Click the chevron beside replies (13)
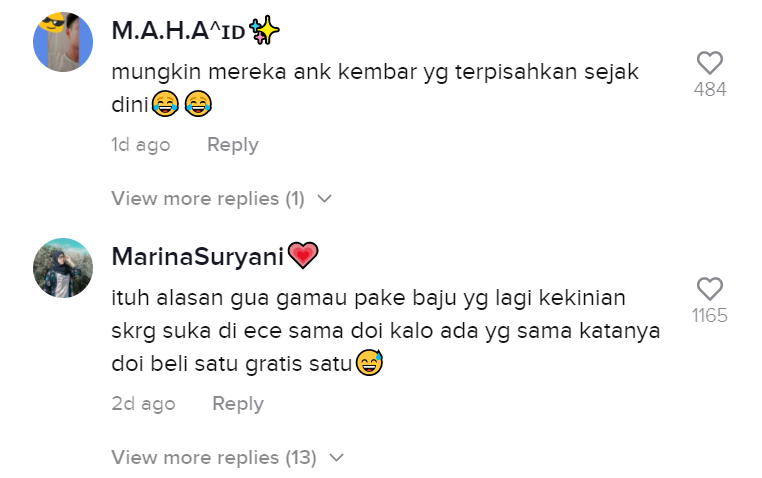Screen dimensions: 762x478 click(336, 458)
